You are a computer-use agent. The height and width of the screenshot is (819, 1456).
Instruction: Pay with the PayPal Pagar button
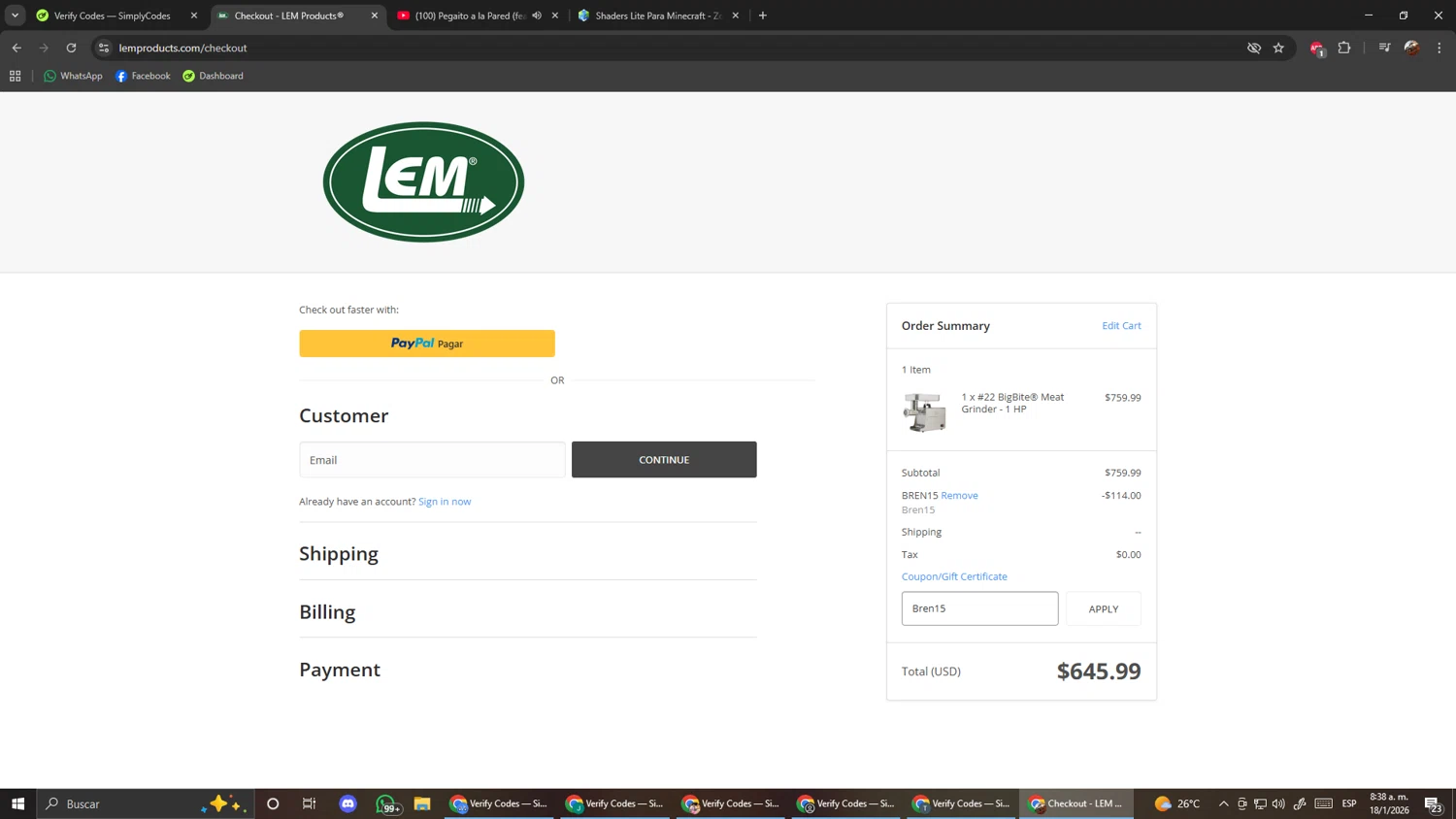click(427, 344)
